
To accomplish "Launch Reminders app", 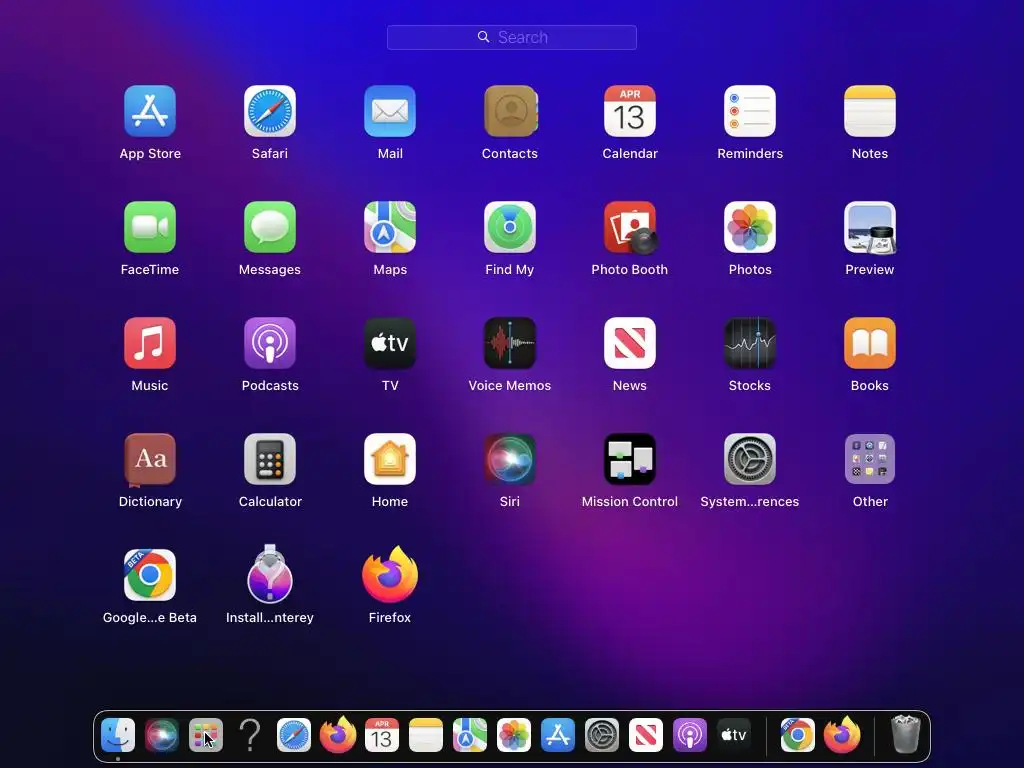I will click(750, 111).
